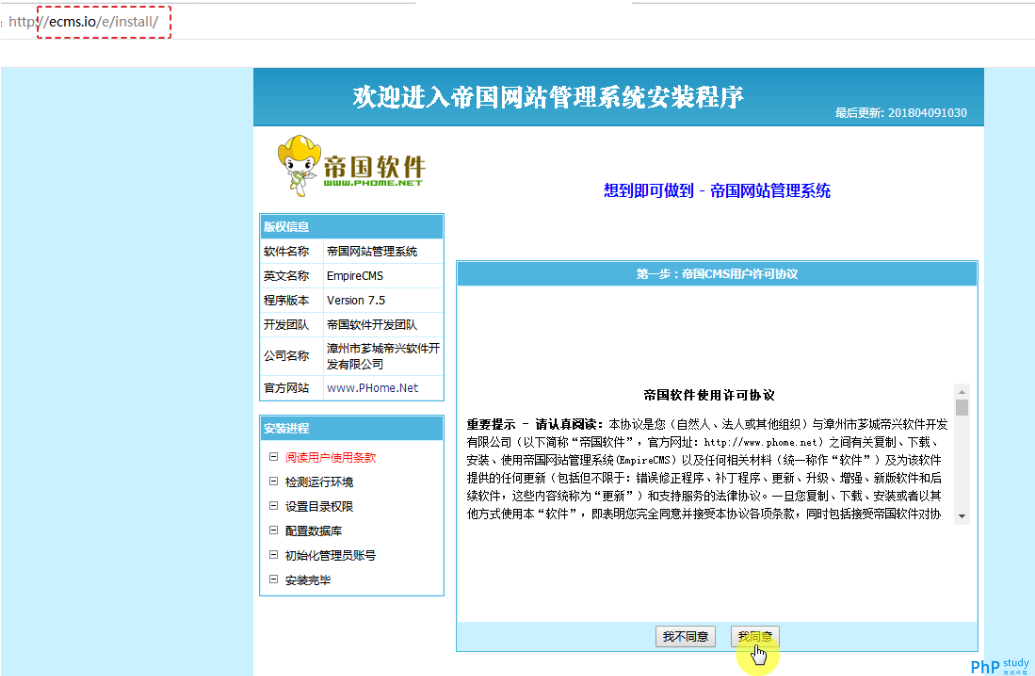
Task: Select the 配置数据库 step text
Action: click(x=314, y=531)
